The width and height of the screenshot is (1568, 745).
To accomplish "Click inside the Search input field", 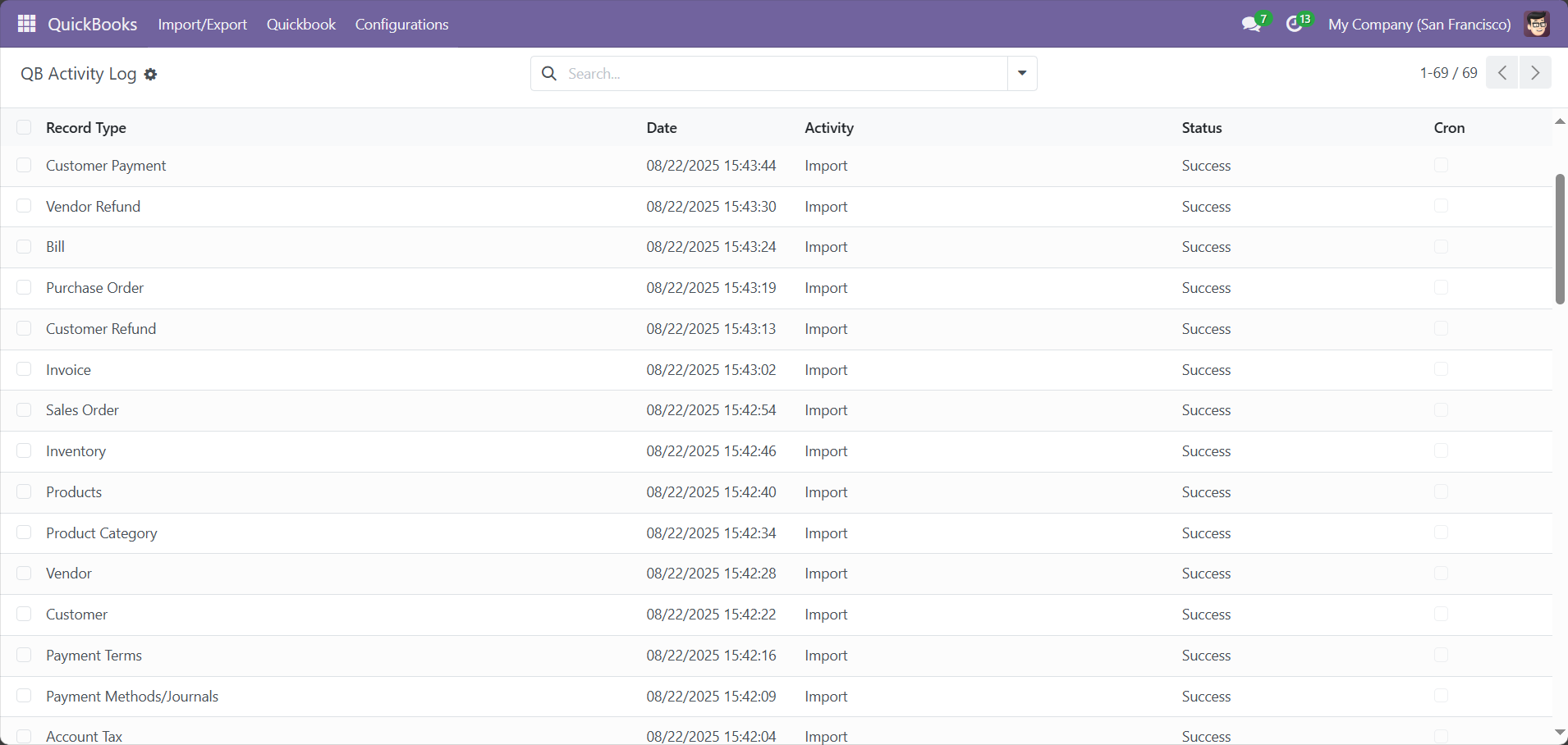I will (x=780, y=73).
